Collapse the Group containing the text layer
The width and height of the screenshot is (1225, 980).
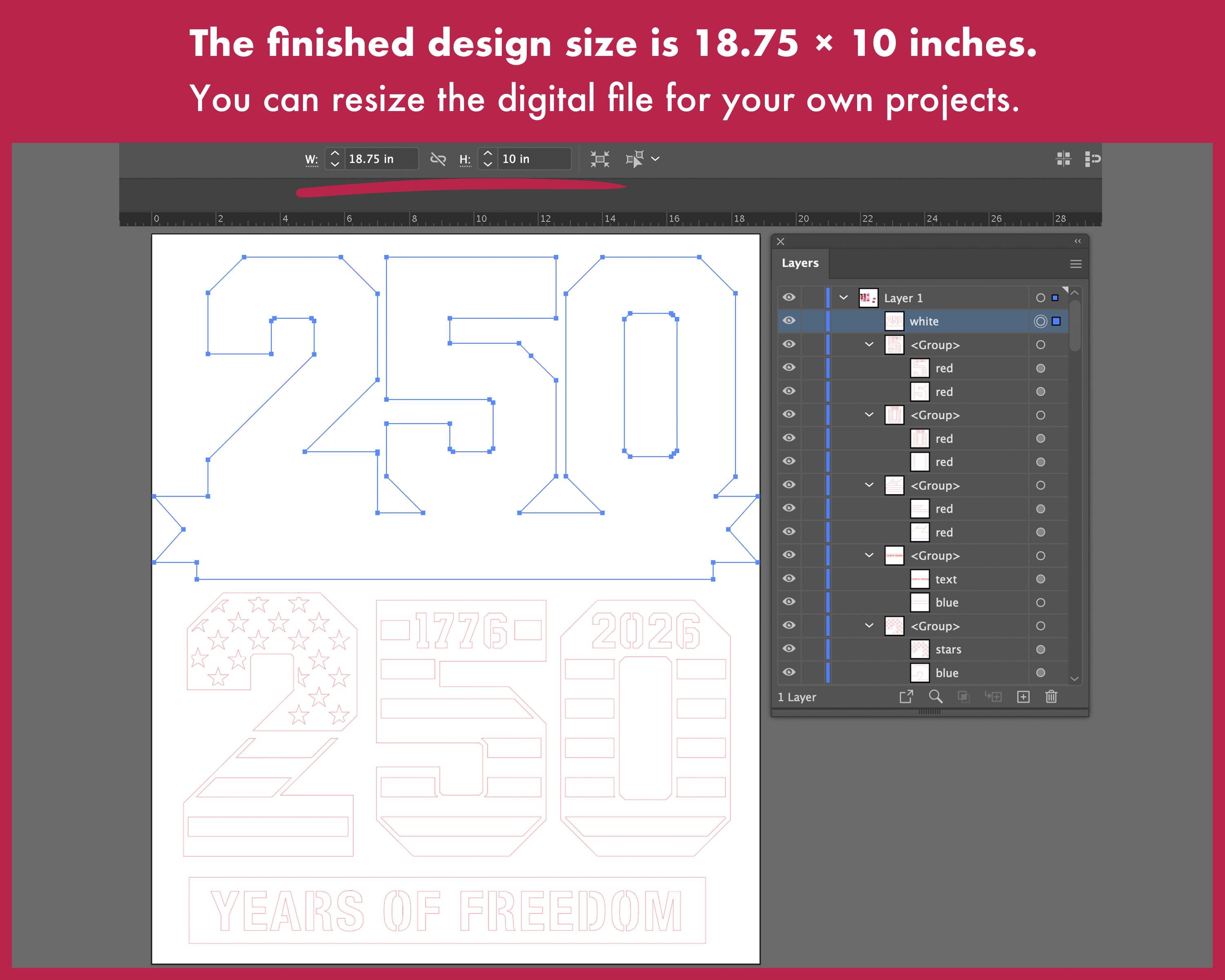(x=869, y=555)
